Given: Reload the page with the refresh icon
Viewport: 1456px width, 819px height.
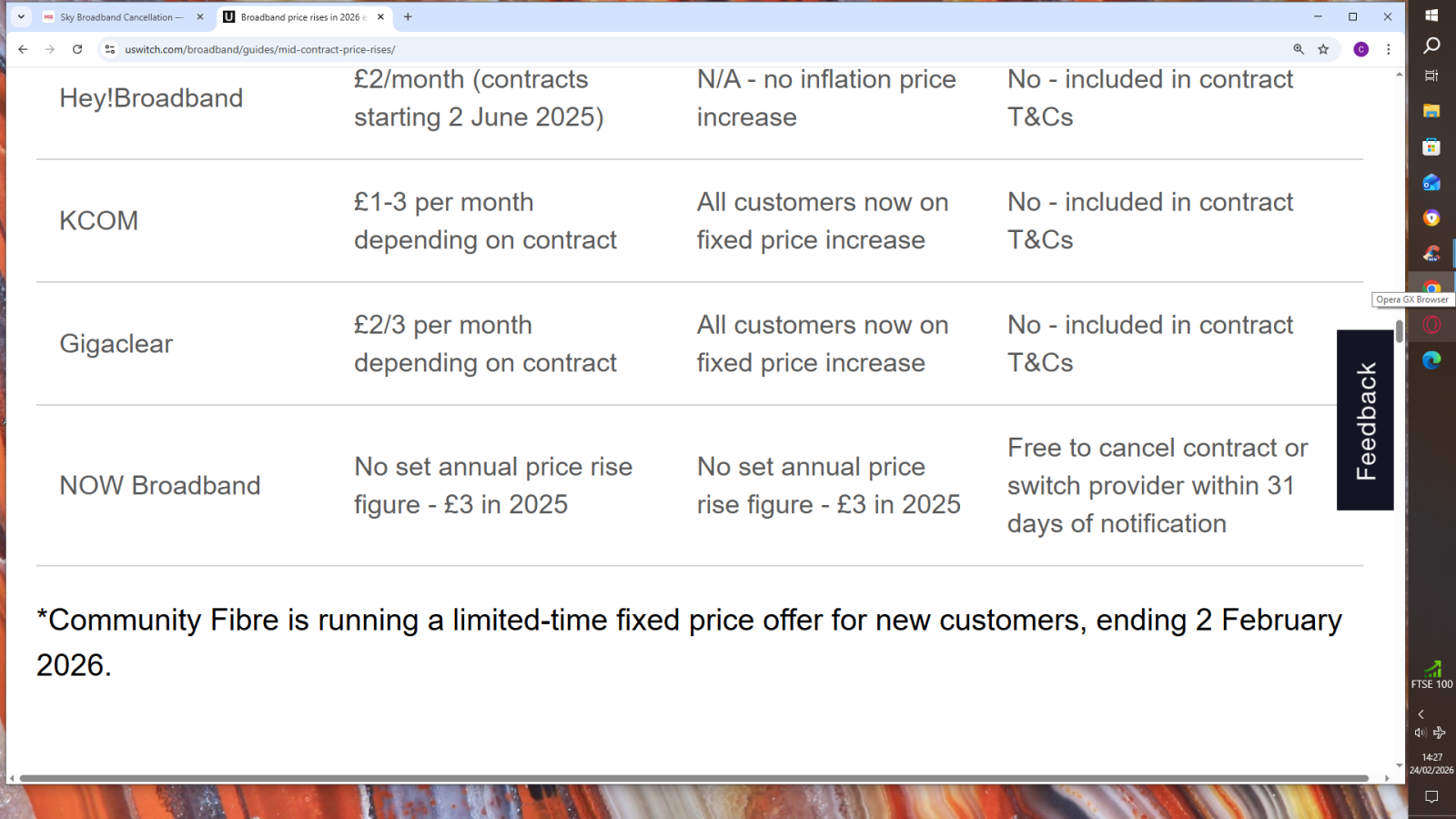Looking at the screenshot, I should 77,49.
